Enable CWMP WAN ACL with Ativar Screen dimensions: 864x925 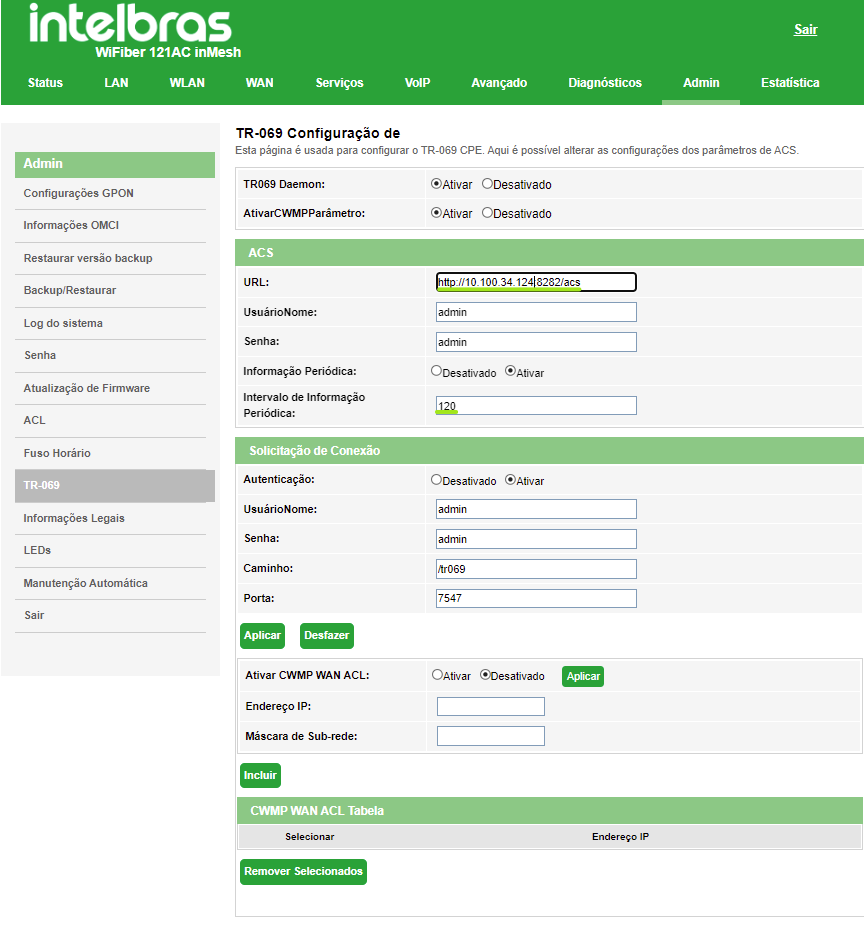437,674
